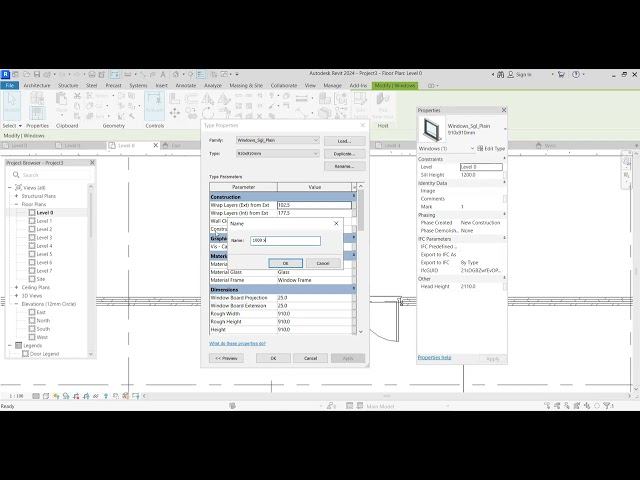Viewport: 640px width, 480px height.
Task: Click the Detail Level icon in view control bar
Action: [x=36, y=396]
